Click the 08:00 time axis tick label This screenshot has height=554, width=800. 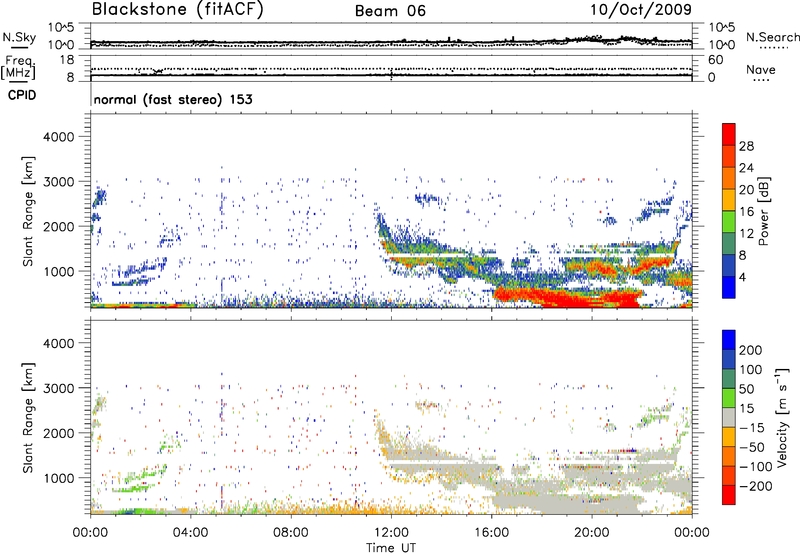291,533
